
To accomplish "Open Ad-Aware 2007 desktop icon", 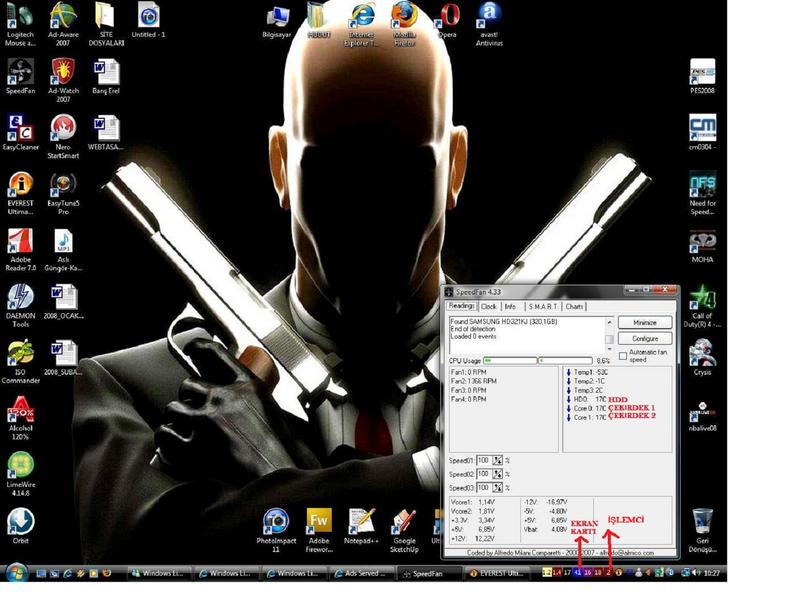I will point(63,23).
